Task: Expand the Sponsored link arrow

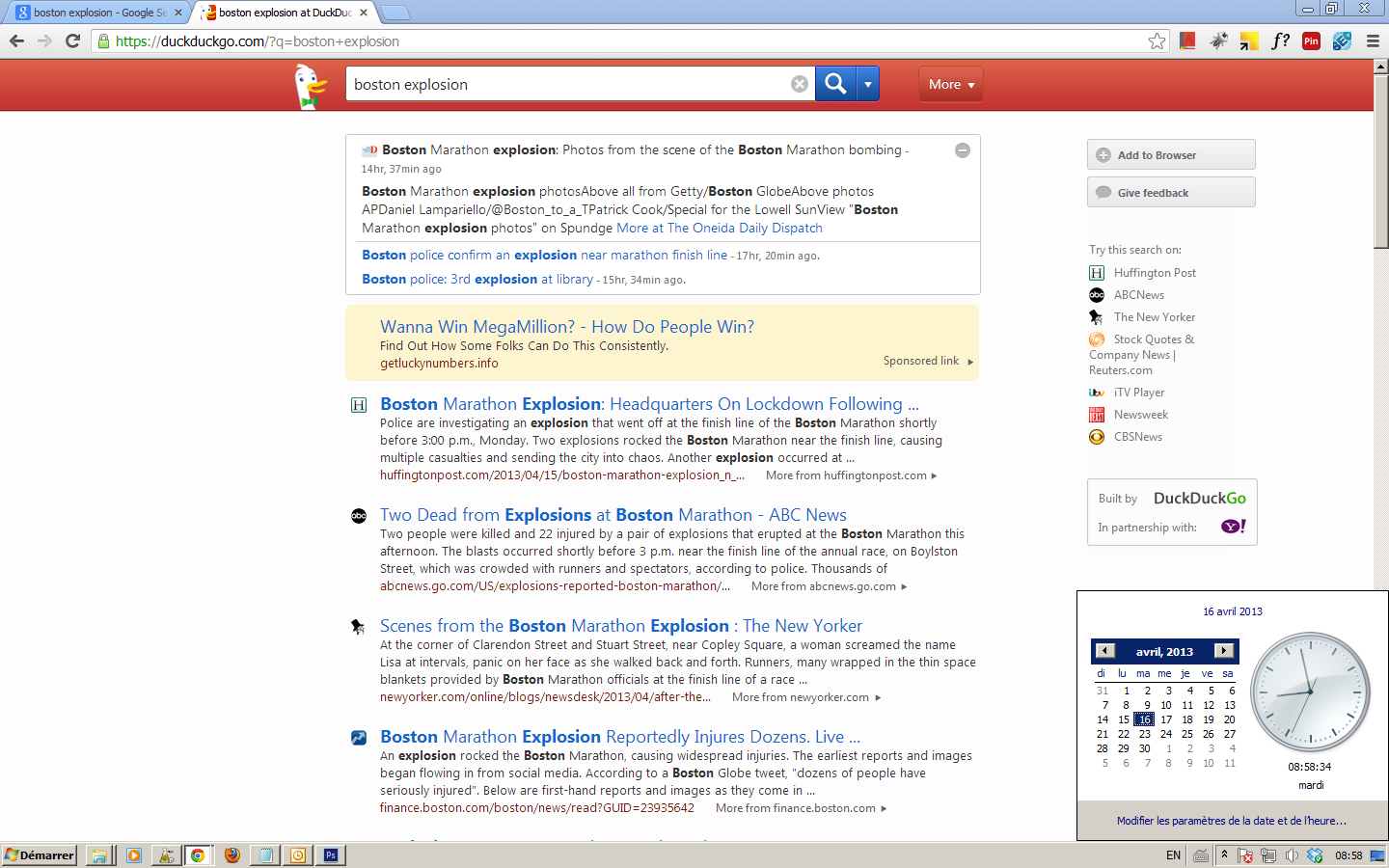Action: [970, 362]
